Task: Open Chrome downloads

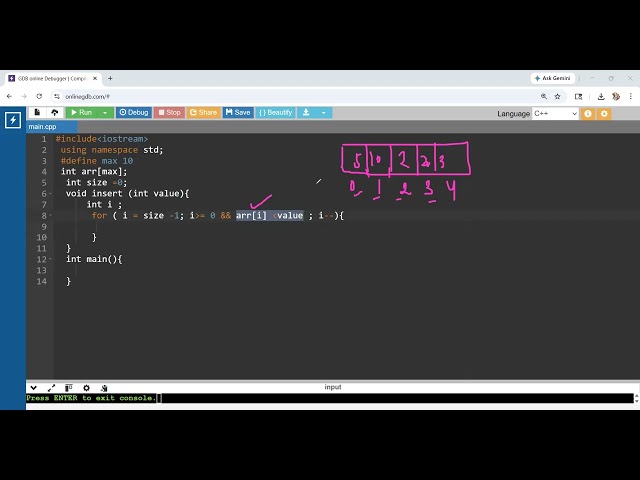Action: coord(601,97)
